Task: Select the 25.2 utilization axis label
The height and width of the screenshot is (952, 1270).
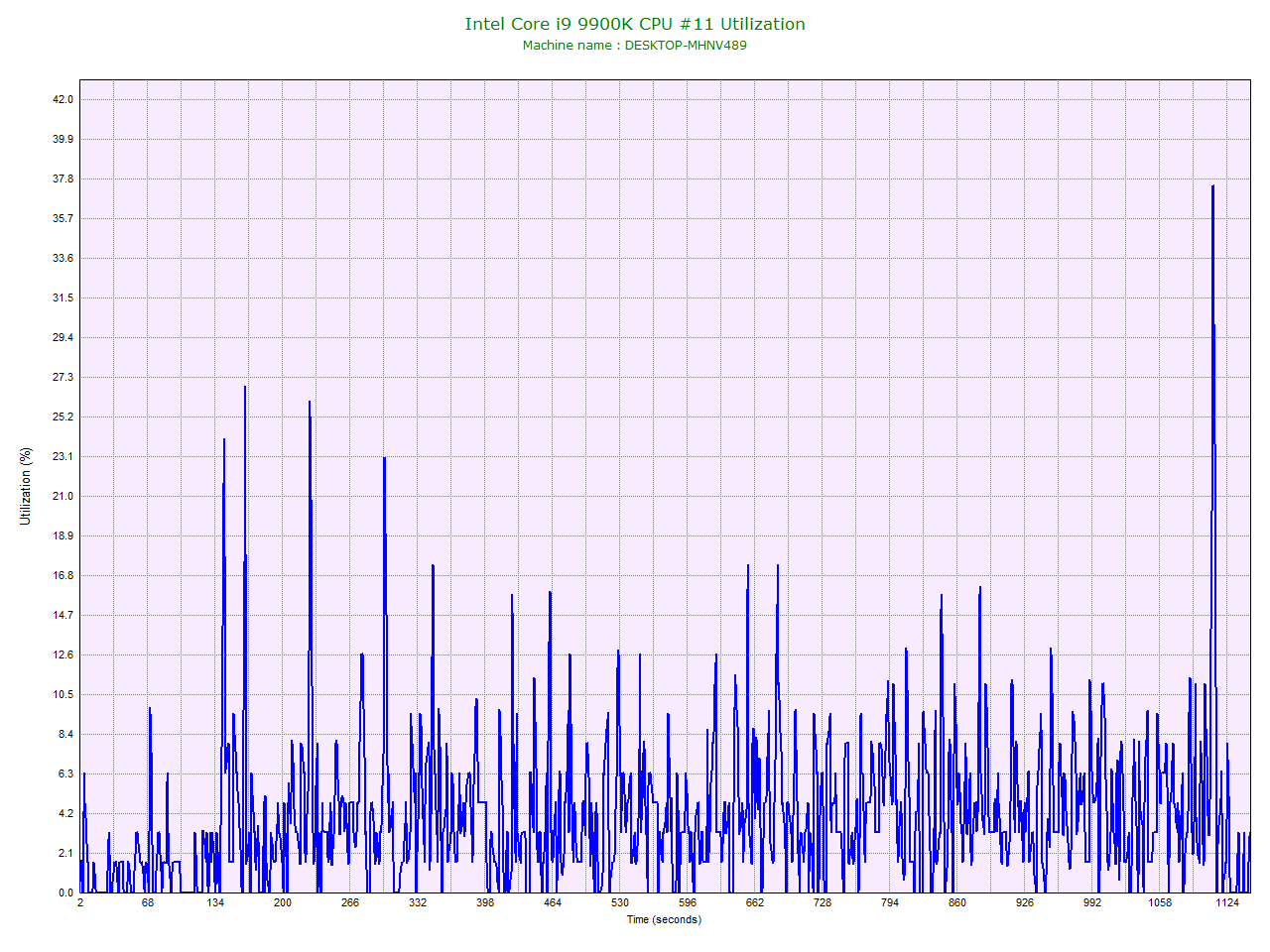Action: point(63,416)
